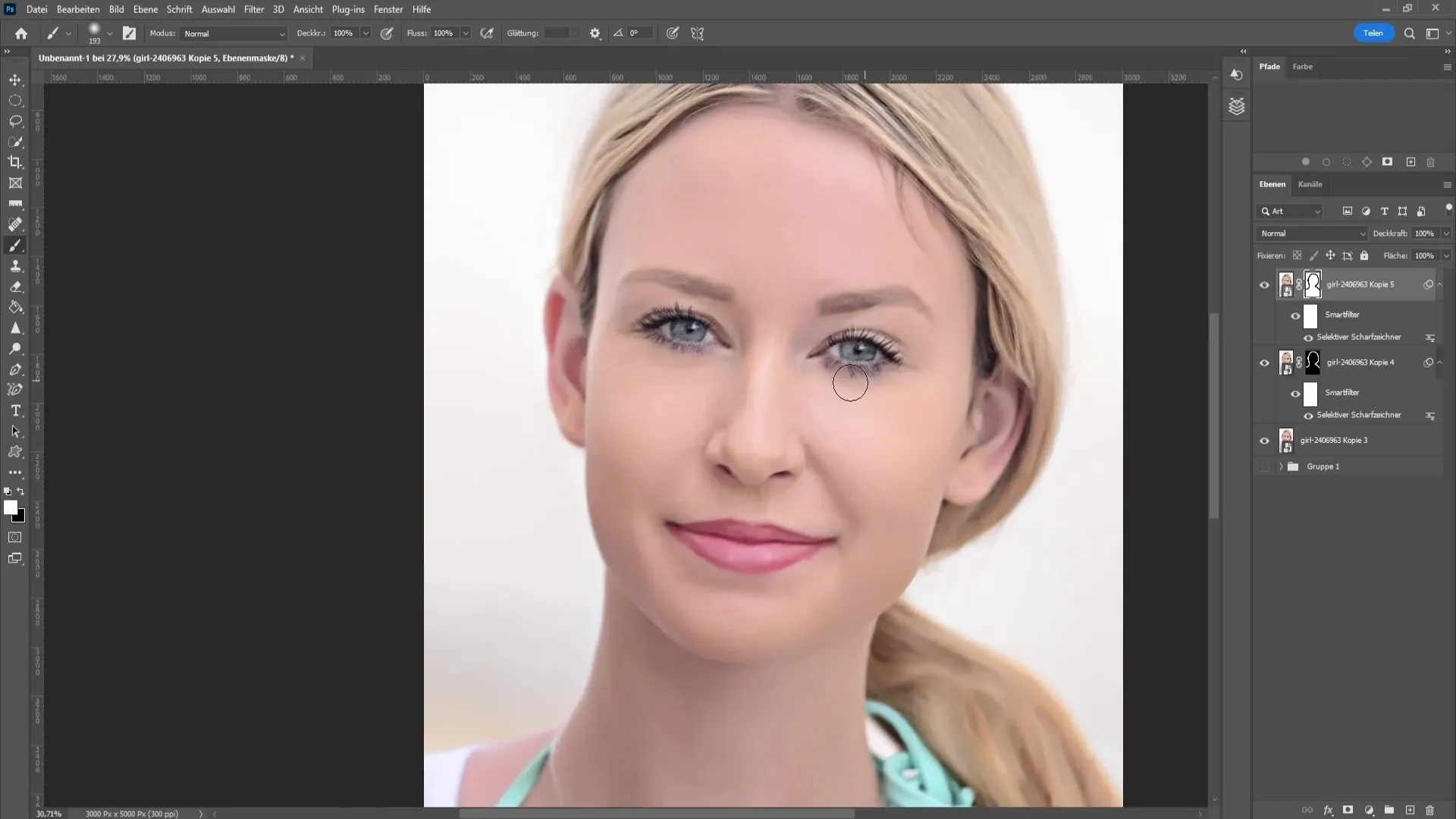Select the Move tool
The width and height of the screenshot is (1456, 819).
click(14, 79)
